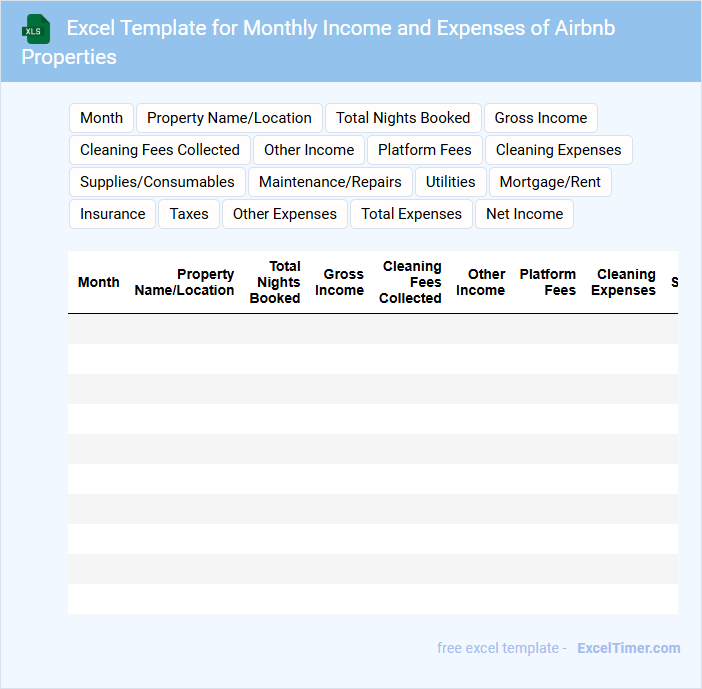The width and height of the screenshot is (702, 689).
Task: Click the Supplies/Consumables tag
Action: (x=157, y=182)
